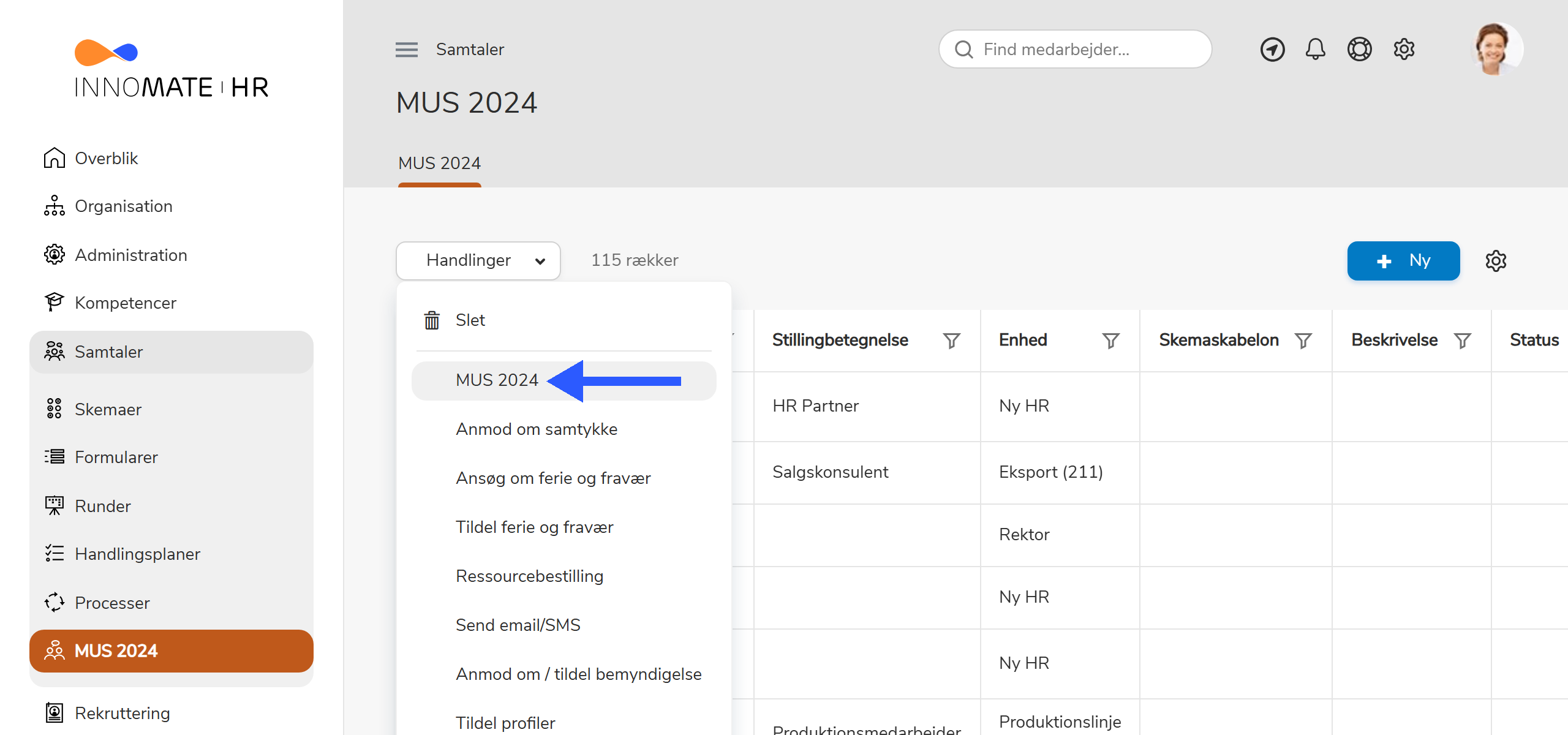
Task: Switch to the MUS 2024 tab
Action: pos(440,164)
